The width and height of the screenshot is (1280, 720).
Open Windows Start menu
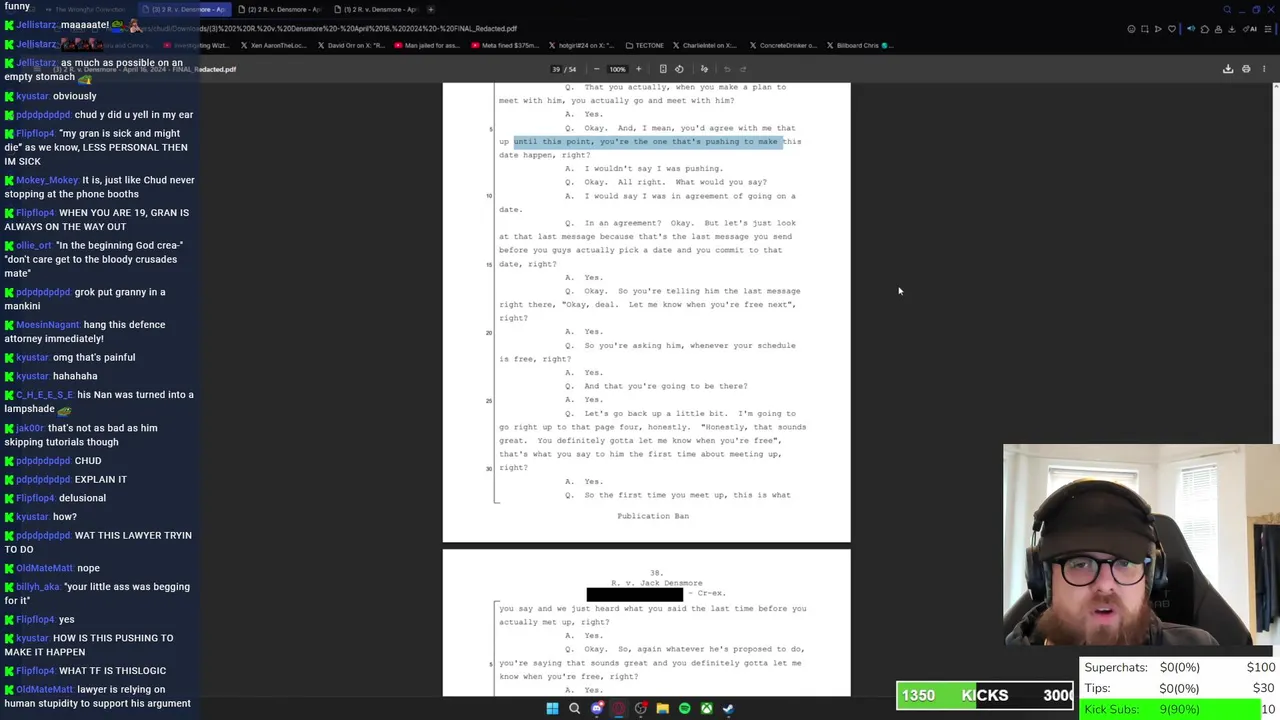click(x=552, y=708)
